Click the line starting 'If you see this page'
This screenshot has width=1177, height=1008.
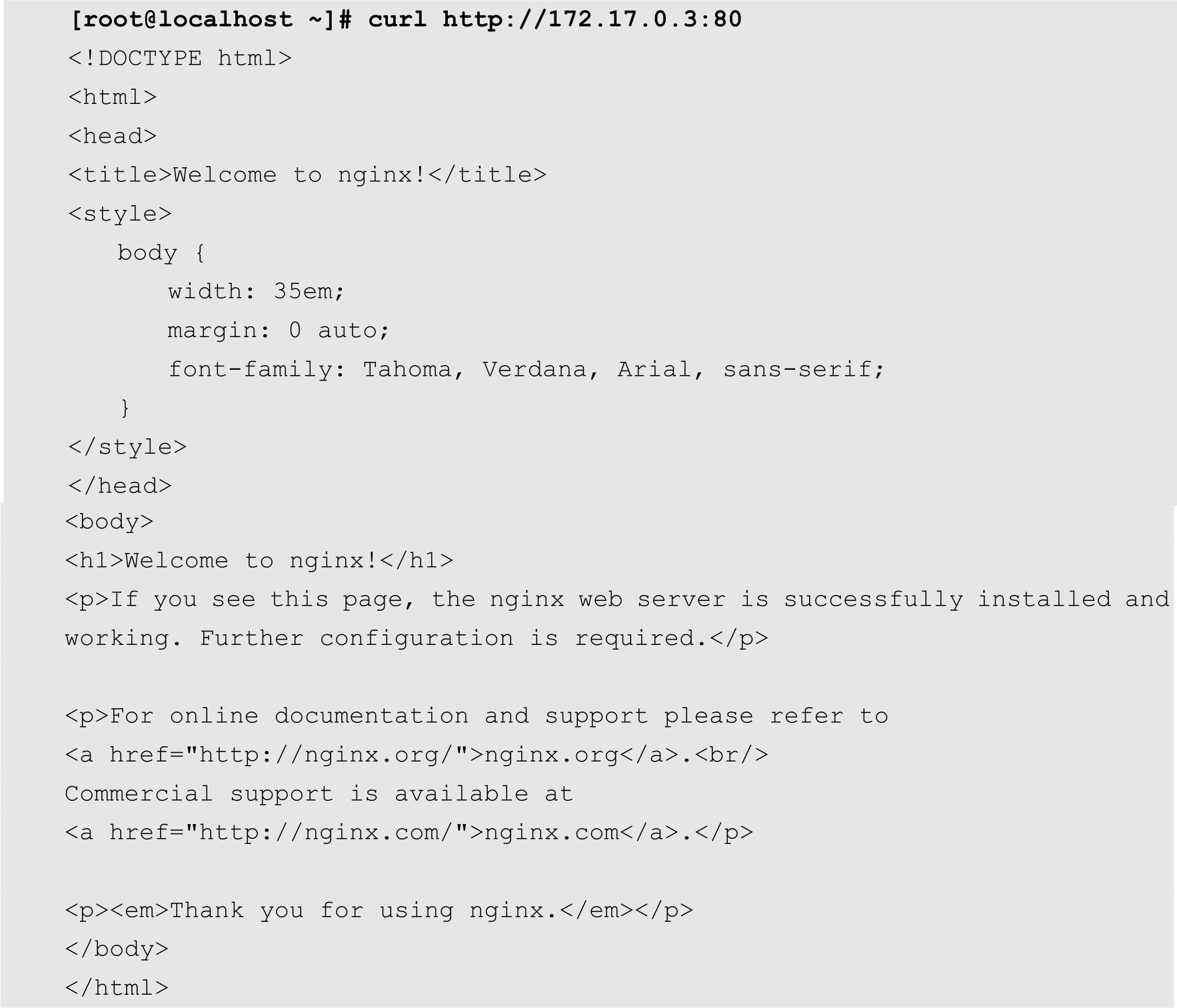pyautogui.click(x=617, y=600)
